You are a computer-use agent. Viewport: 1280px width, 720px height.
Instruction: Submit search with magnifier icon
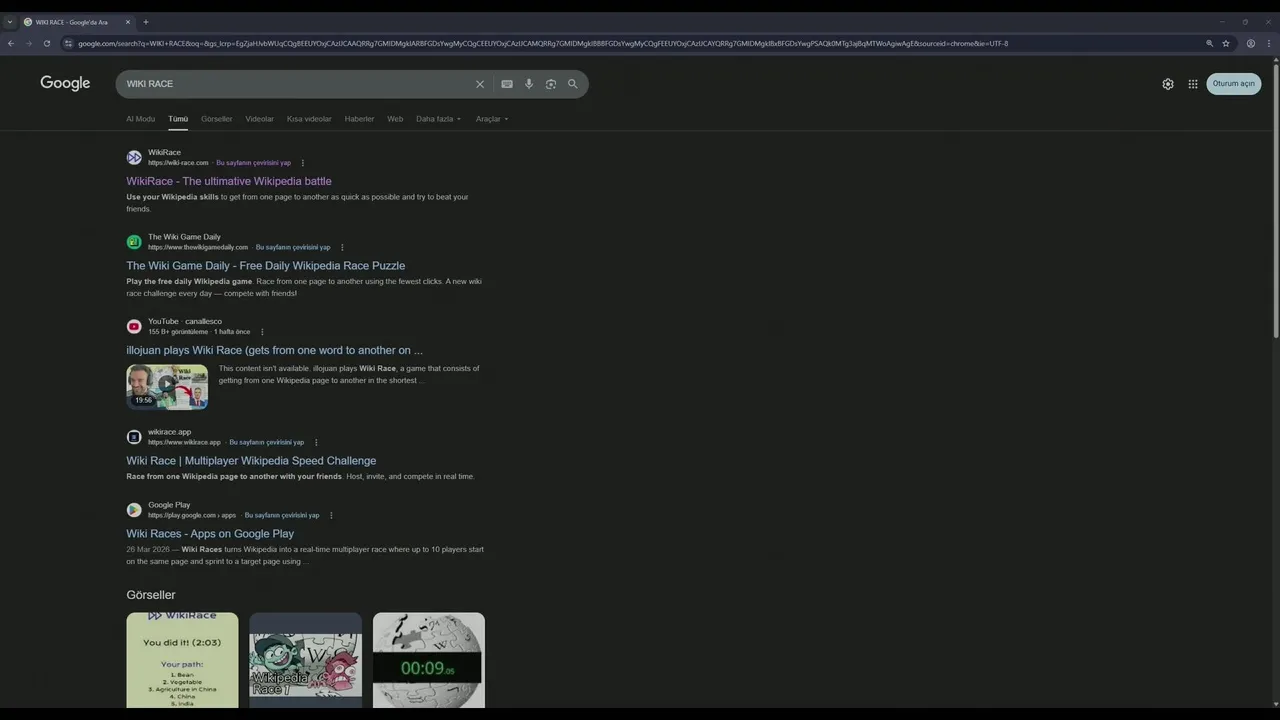(573, 84)
